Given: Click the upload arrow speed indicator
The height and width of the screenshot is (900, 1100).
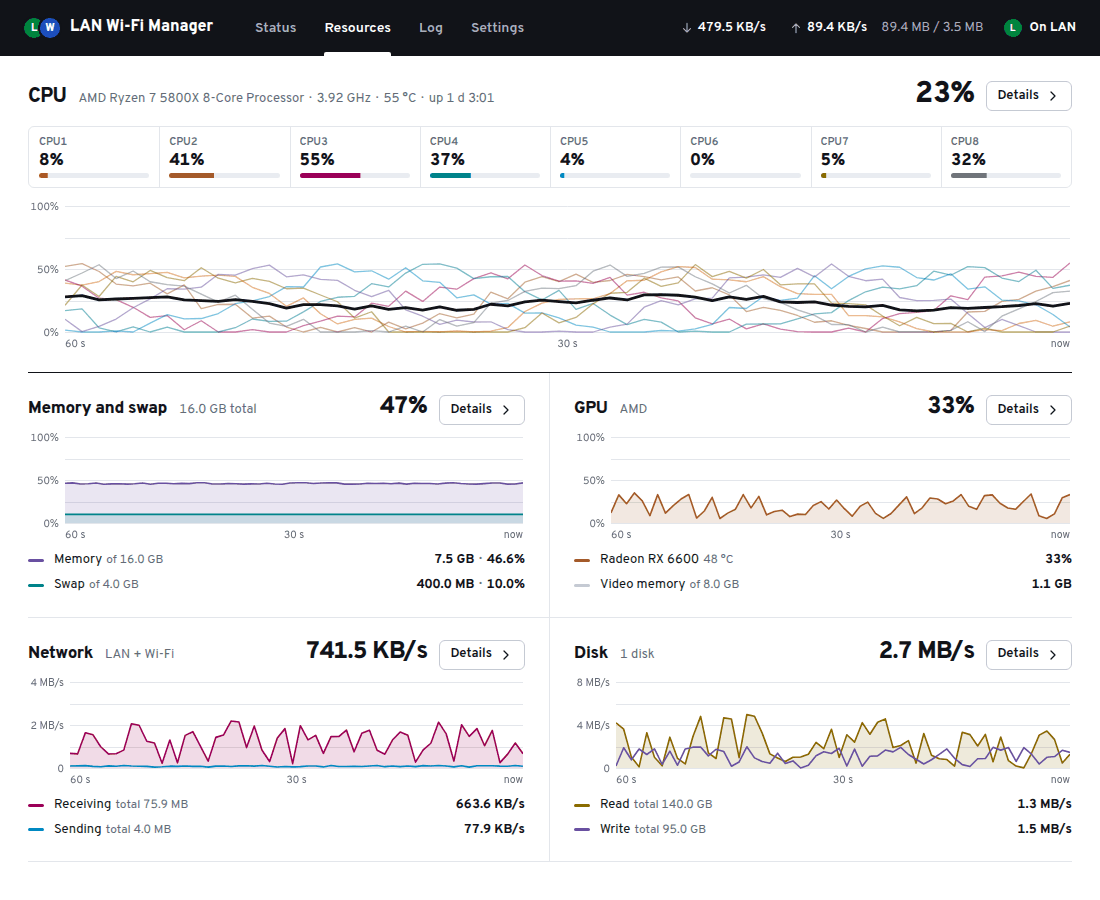Looking at the screenshot, I should click(829, 27).
